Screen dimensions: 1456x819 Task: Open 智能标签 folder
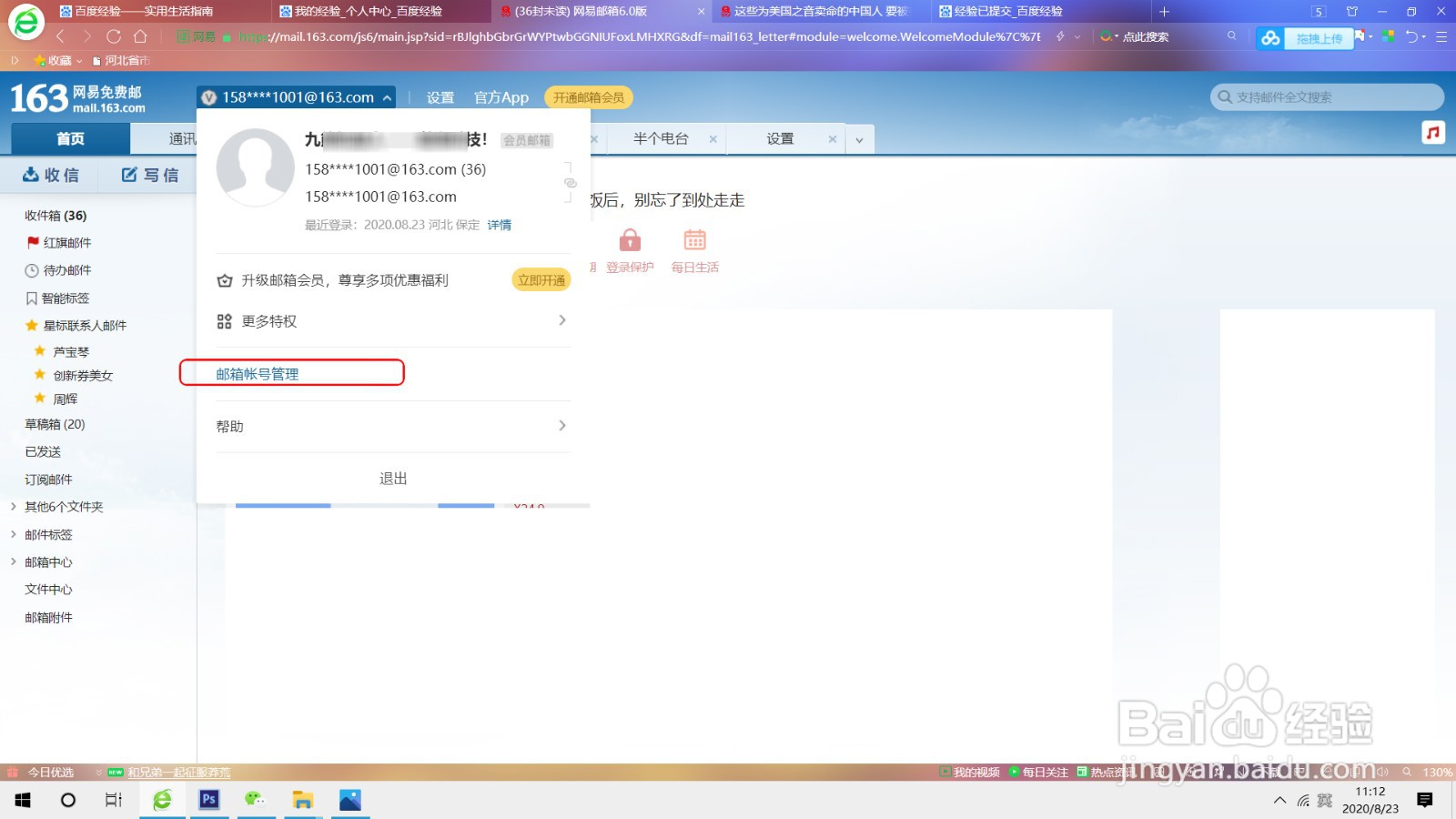(66, 298)
